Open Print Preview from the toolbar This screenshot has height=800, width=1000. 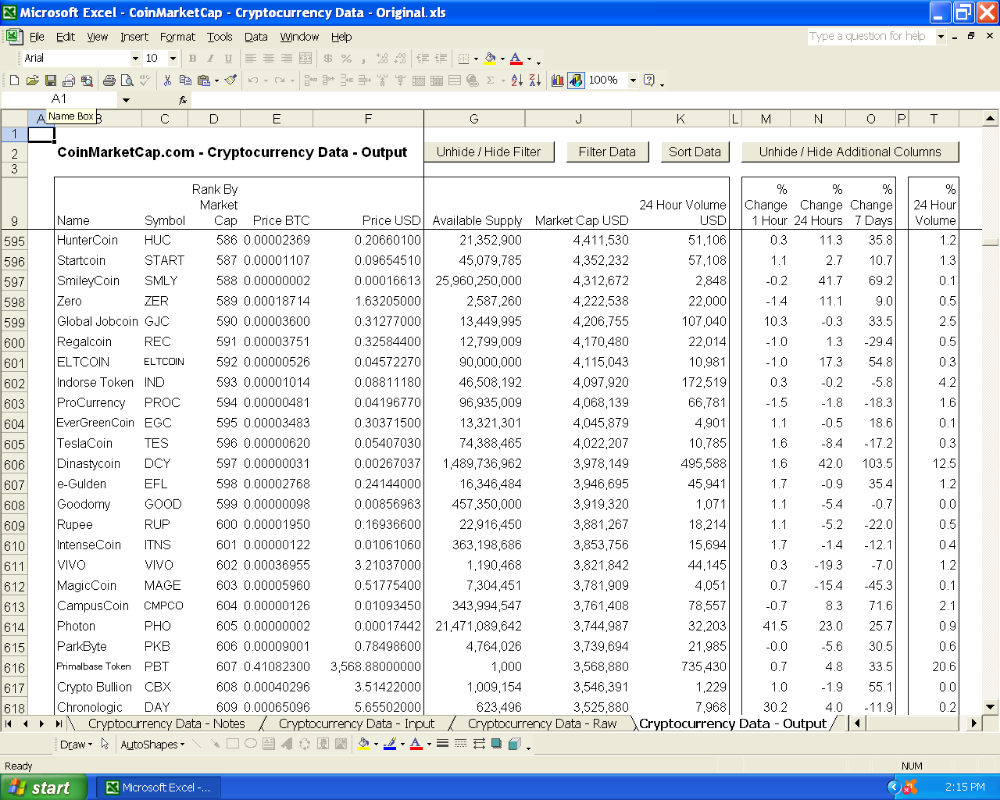pyautogui.click(x=127, y=80)
